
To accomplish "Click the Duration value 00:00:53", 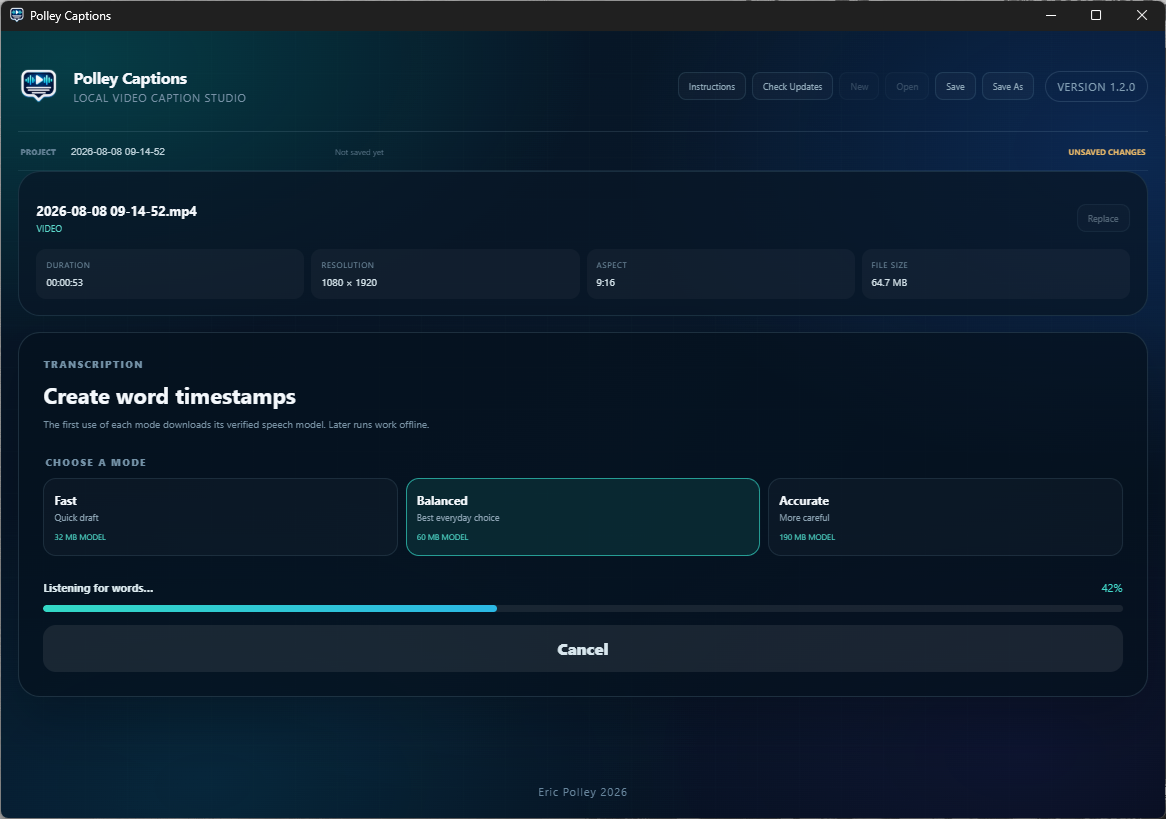I will tap(65, 283).
